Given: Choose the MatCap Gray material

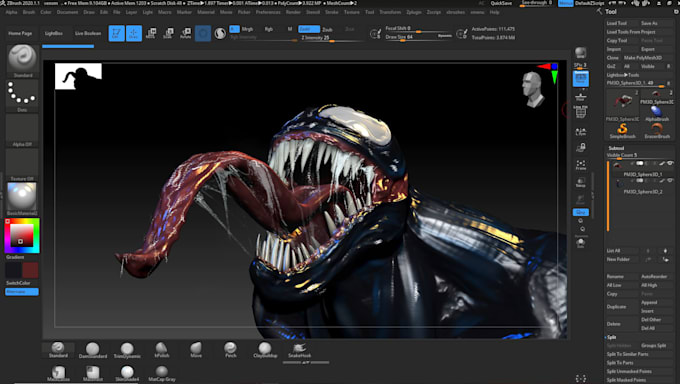Looking at the screenshot, I should (162, 374).
